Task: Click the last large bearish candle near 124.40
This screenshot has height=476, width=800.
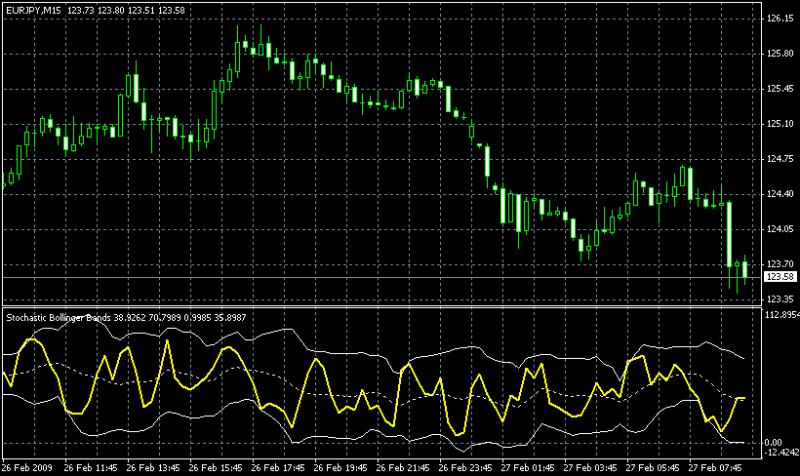Action: pyautogui.click(x=730, y=234)
